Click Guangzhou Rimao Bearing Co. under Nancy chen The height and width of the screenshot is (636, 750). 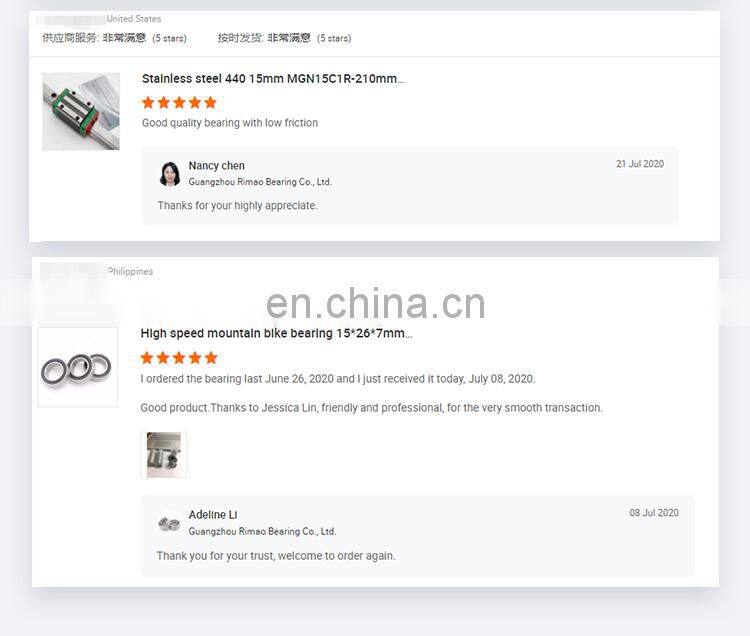260,182
